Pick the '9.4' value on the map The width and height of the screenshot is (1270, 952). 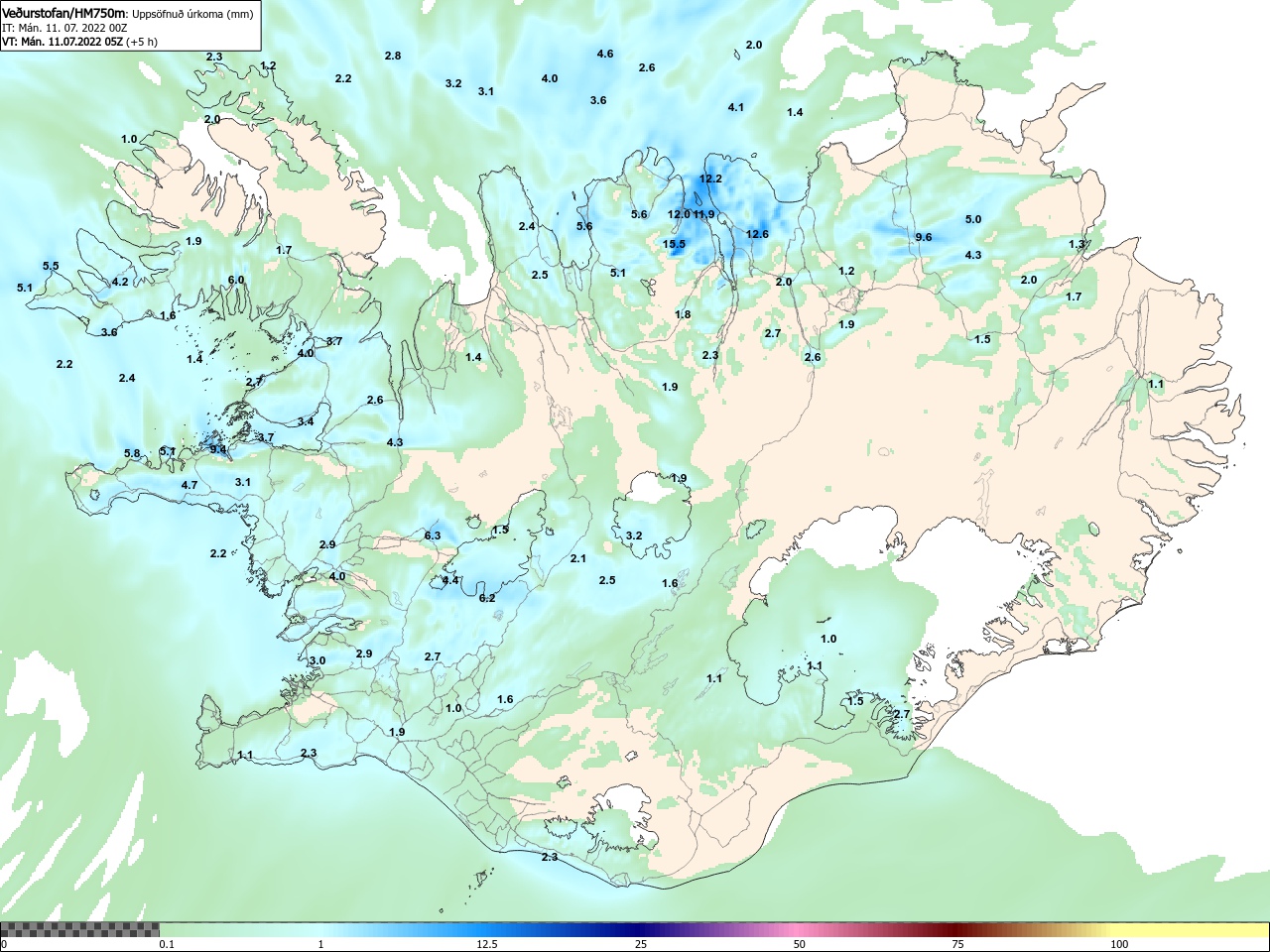(x=218, y=449)
